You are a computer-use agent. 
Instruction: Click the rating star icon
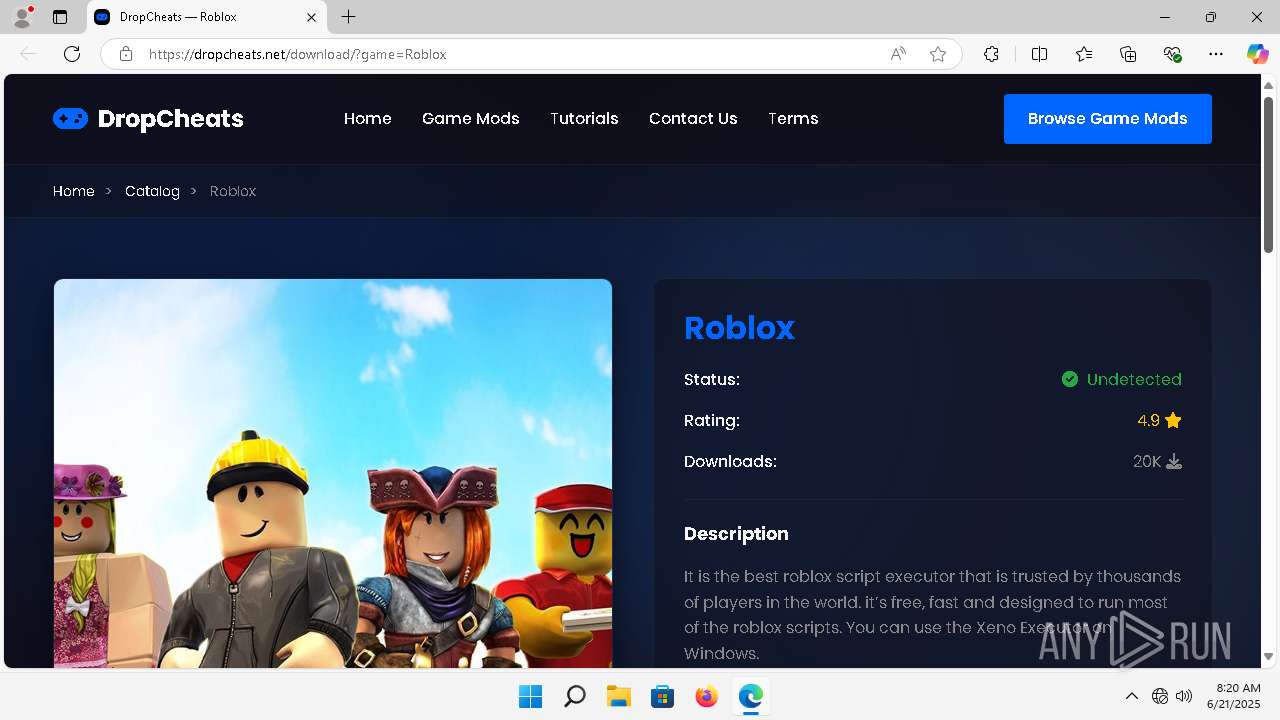(1173, 421)
